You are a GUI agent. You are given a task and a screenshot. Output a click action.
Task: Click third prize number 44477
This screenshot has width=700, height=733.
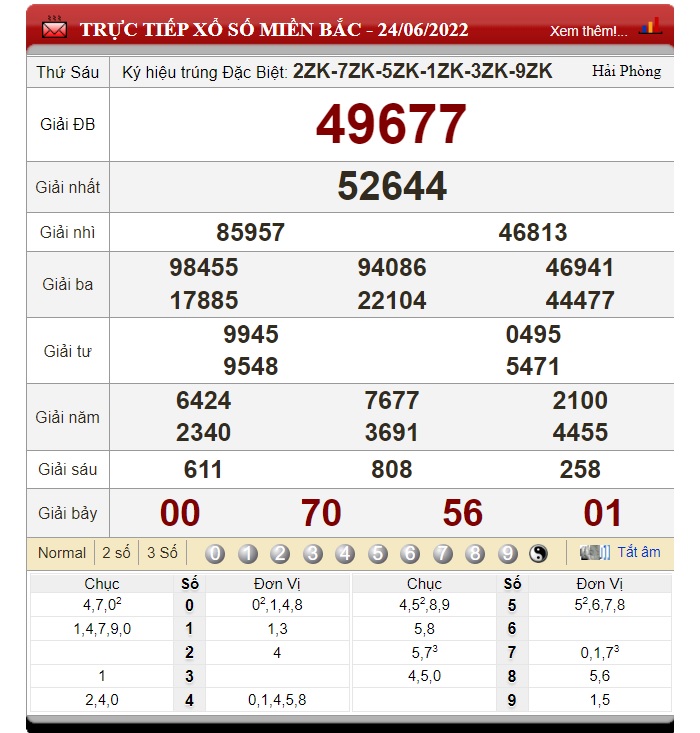tap(579, 300)
